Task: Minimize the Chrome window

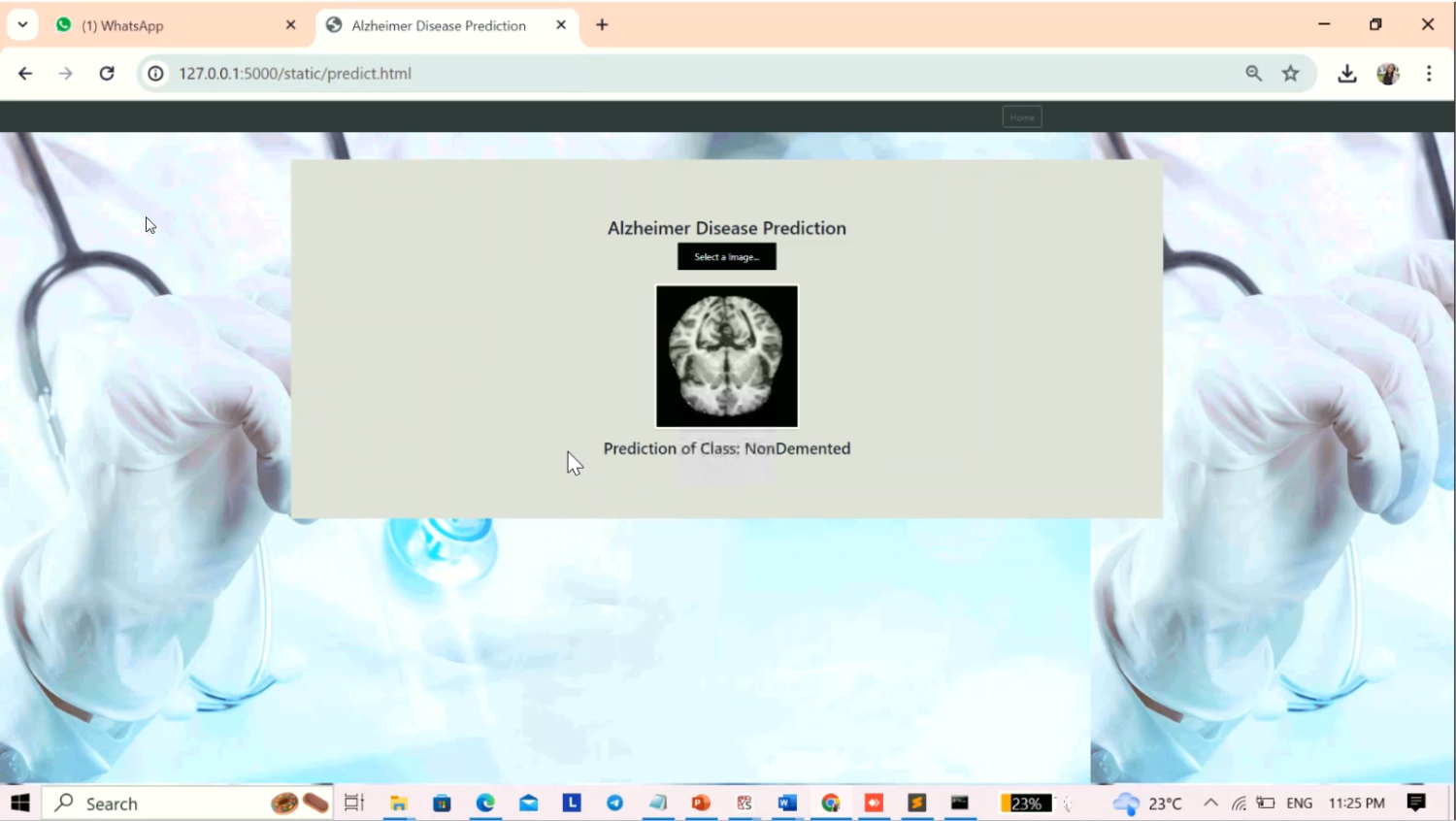Action: (1324, 24)
